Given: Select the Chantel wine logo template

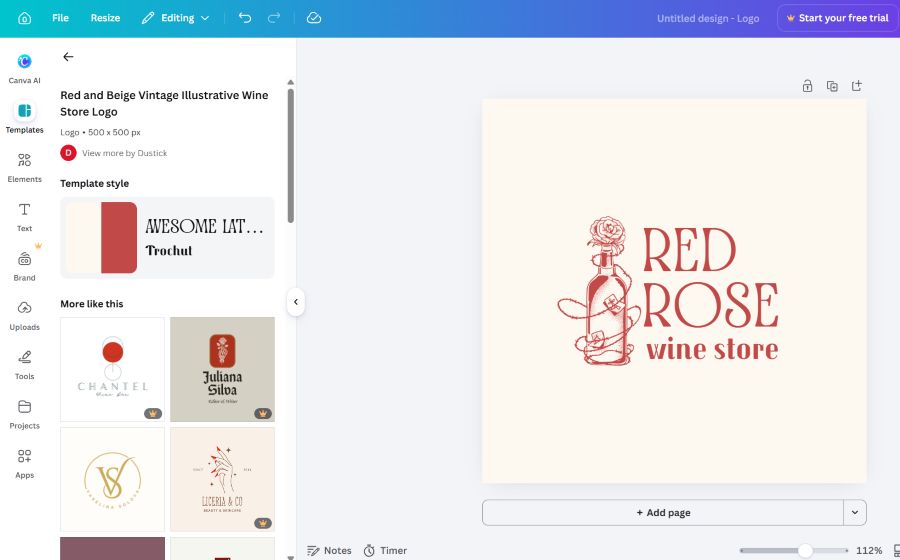Looking at the screenshot, I should [x=112, y=370].
